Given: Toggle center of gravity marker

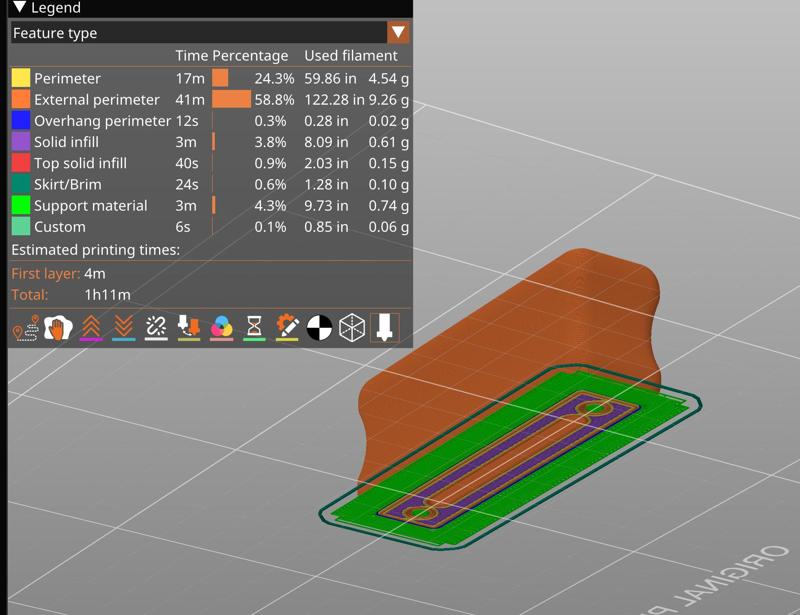Looking at the screenshot, I should point(319,328).
